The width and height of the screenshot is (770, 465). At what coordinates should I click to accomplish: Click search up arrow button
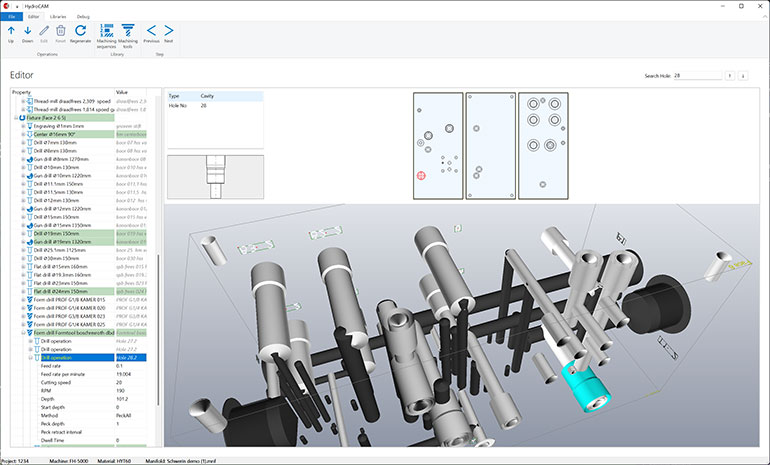tap(730, 76)
